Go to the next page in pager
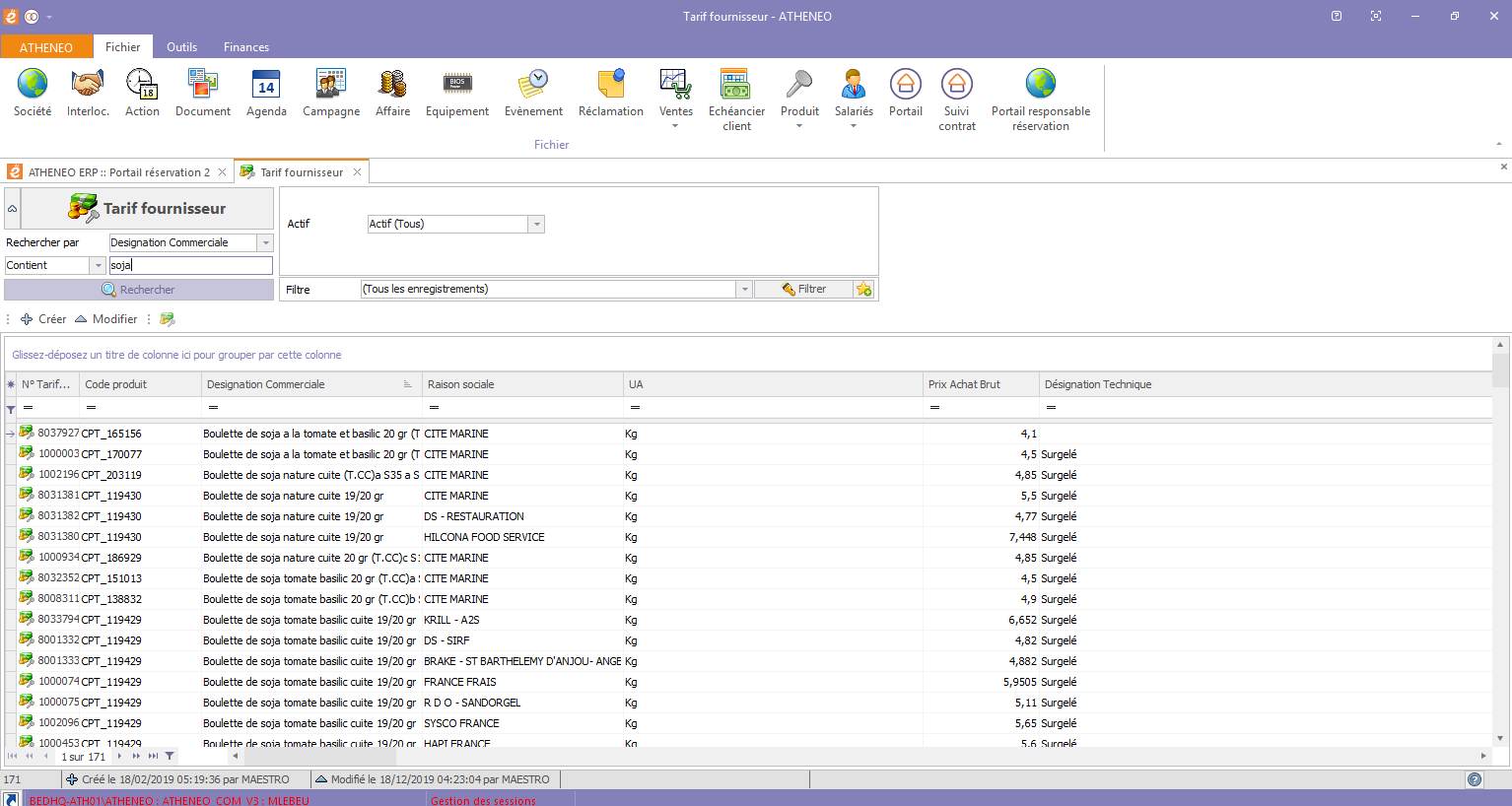 136,757
